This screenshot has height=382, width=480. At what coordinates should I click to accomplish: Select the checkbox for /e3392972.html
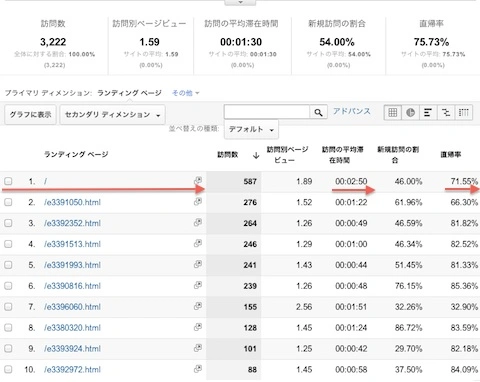[x=8, y=369]
